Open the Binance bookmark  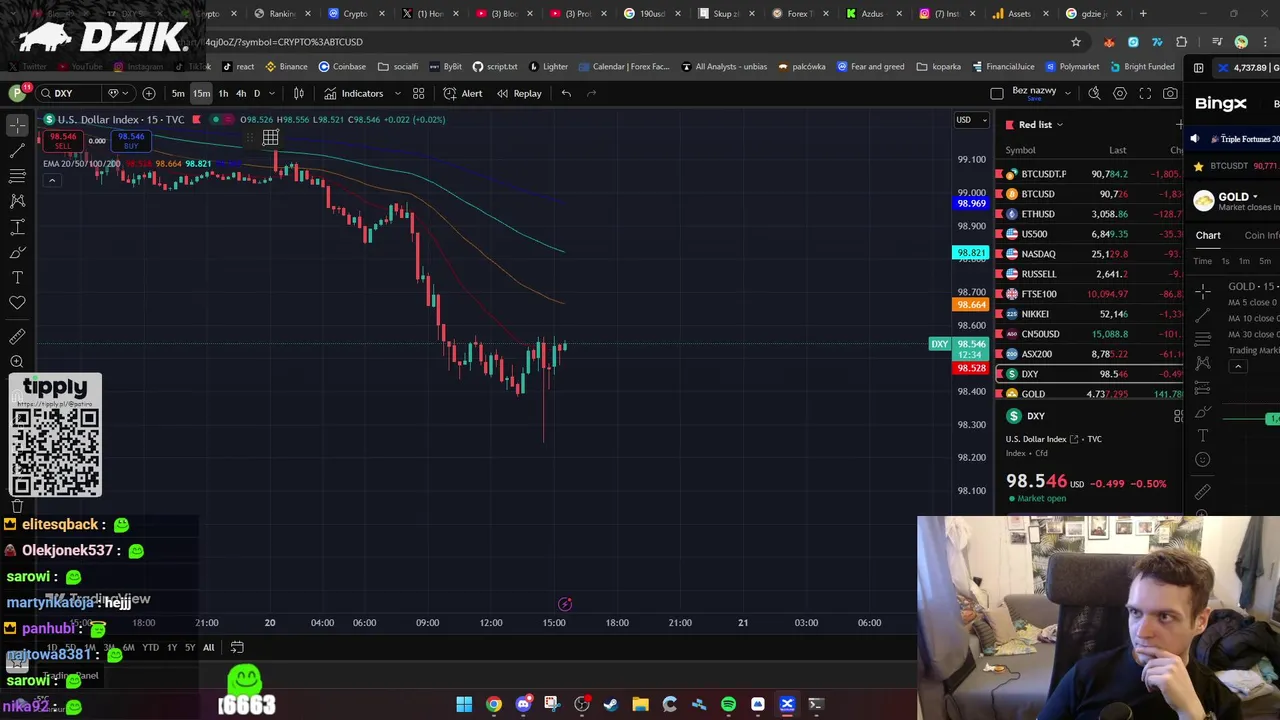[x=286, y=67]
